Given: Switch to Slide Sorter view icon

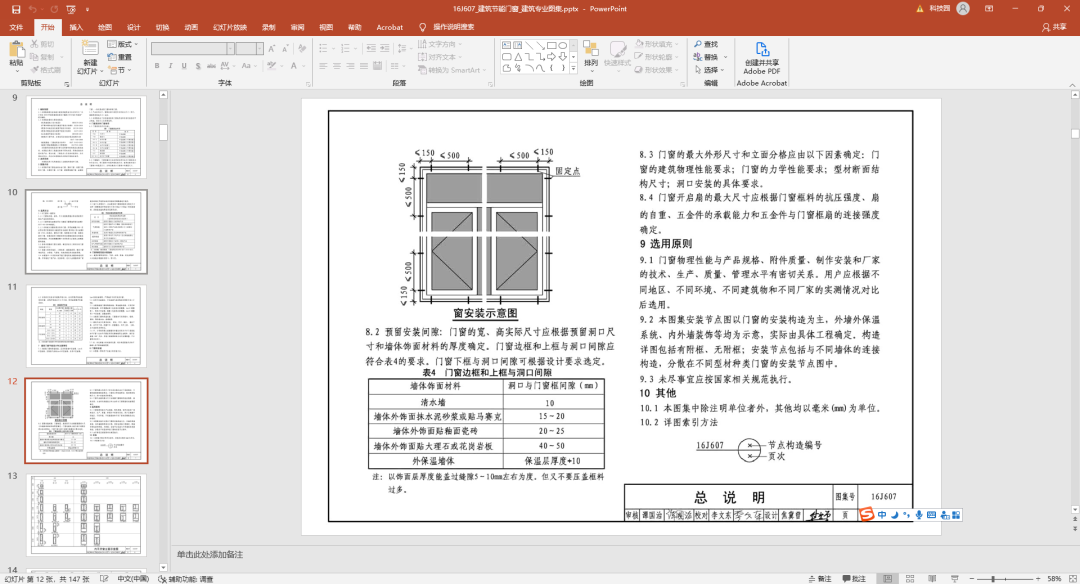Looking at the screenshot, I should (x=910, y=579).
